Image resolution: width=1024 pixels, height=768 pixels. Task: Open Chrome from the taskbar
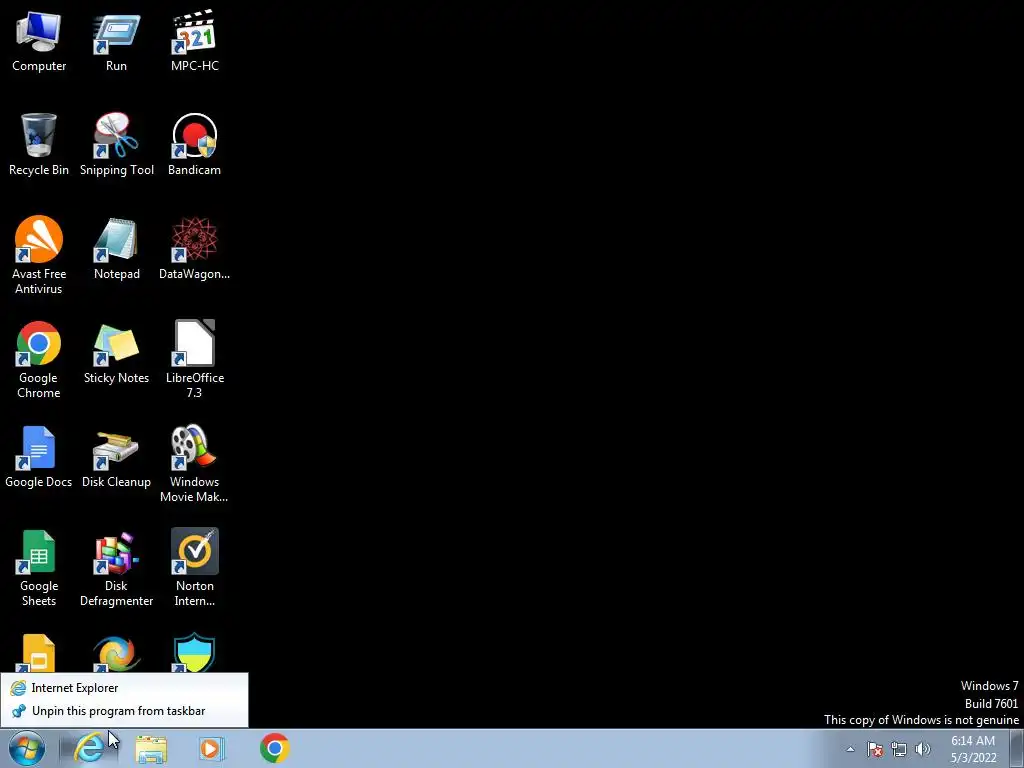tap(274, 748)
